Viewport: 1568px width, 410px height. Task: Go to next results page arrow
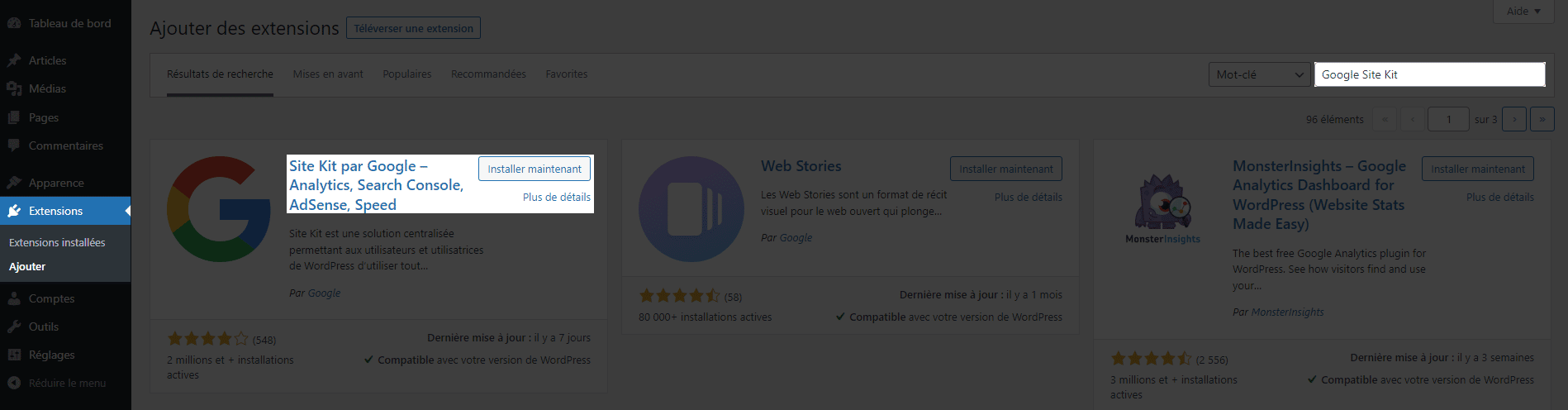tap(1514, 119)
